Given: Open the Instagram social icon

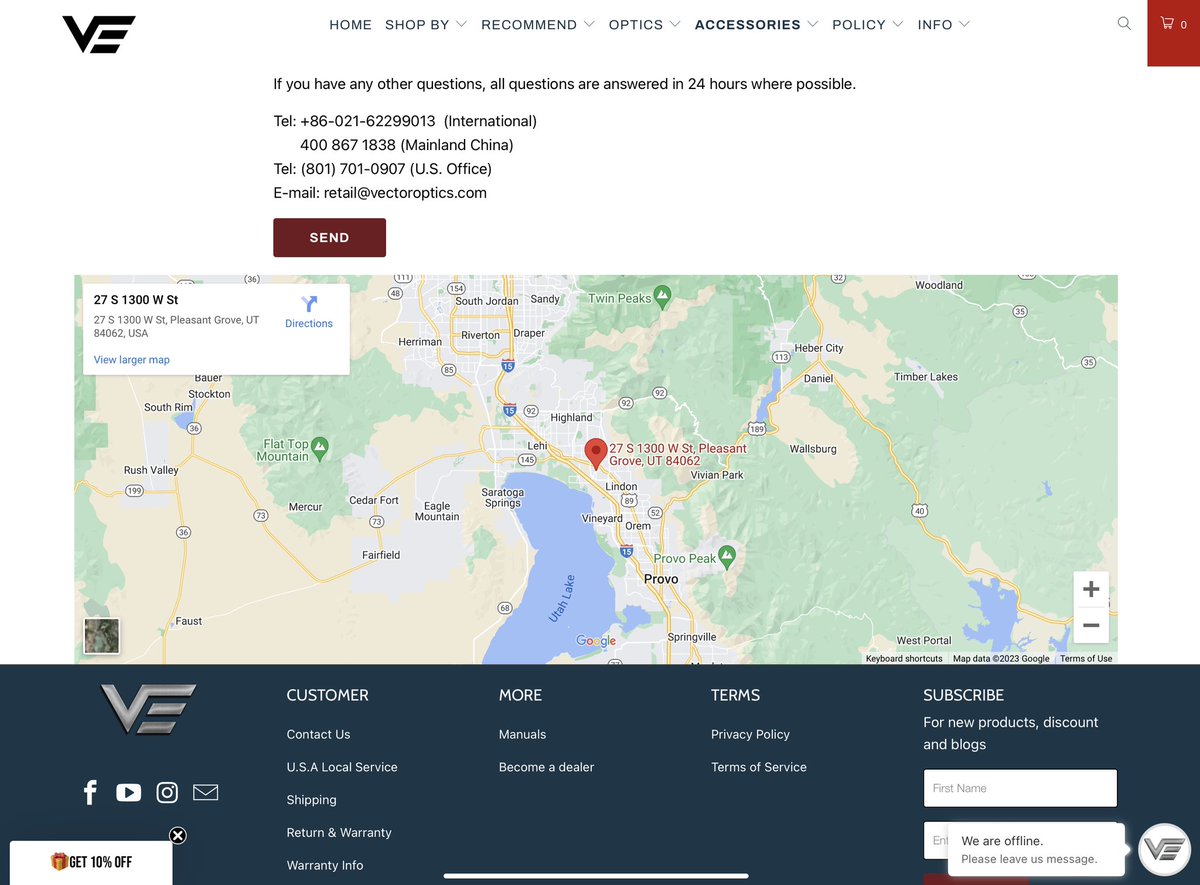Looking at the screenshot, I should [x=167, y=793].
